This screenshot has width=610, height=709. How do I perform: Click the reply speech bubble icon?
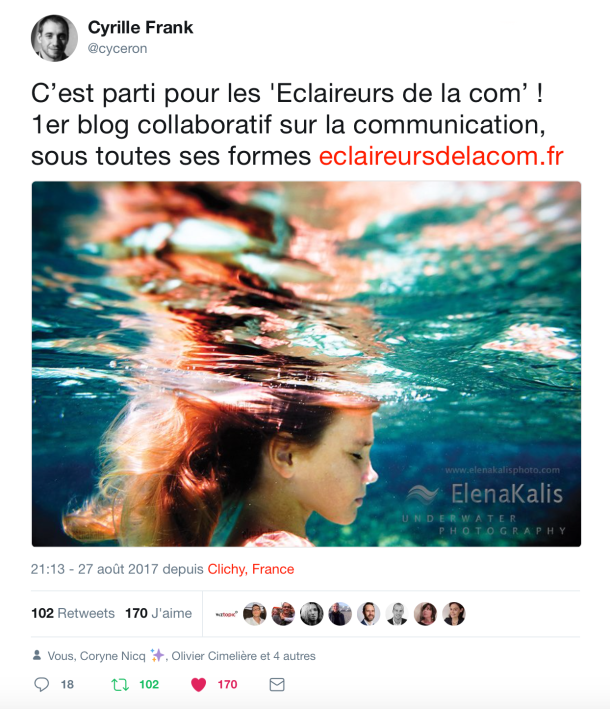point(42,685)
